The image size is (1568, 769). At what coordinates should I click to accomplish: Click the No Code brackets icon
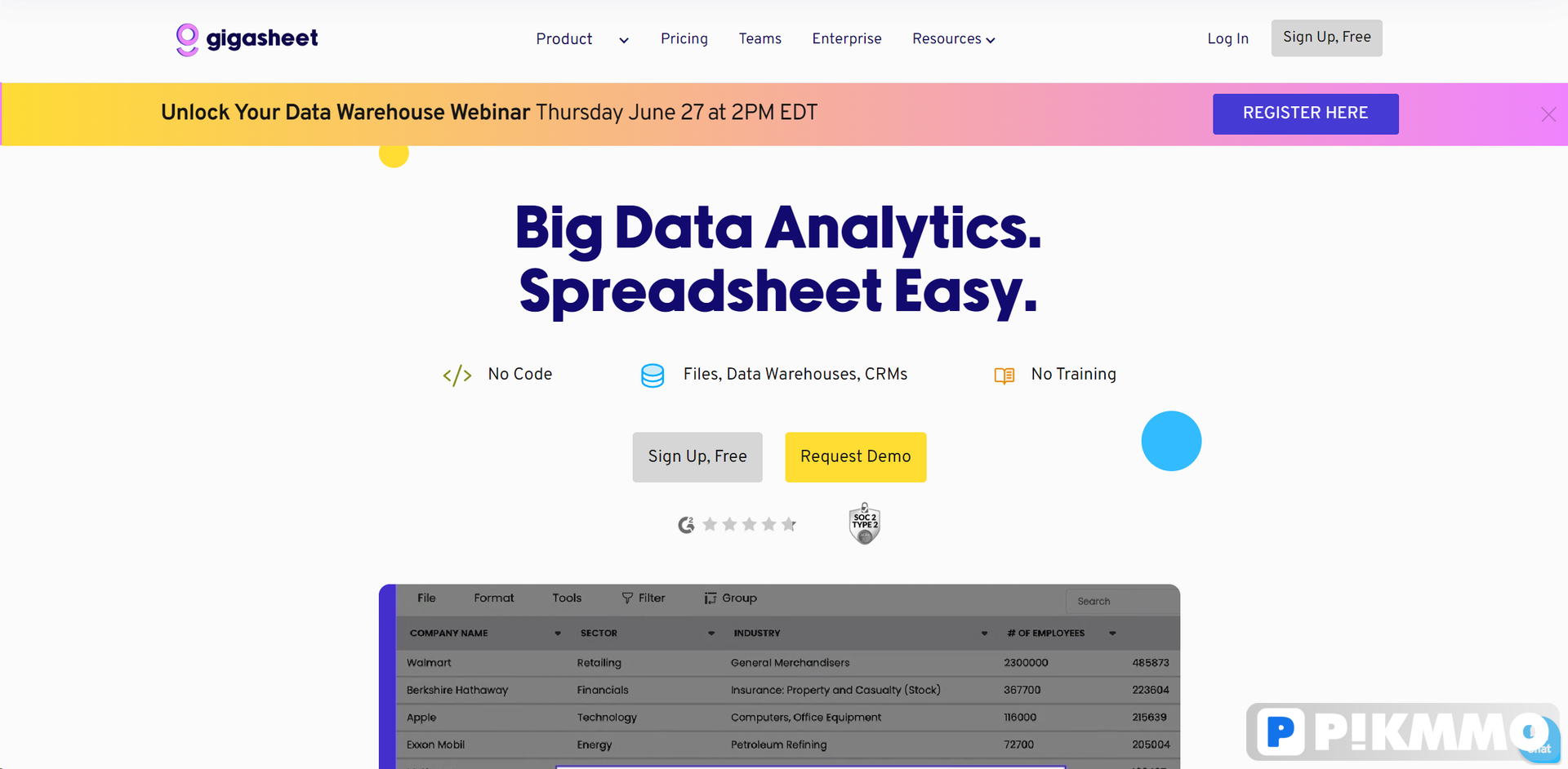click(457, 375)
